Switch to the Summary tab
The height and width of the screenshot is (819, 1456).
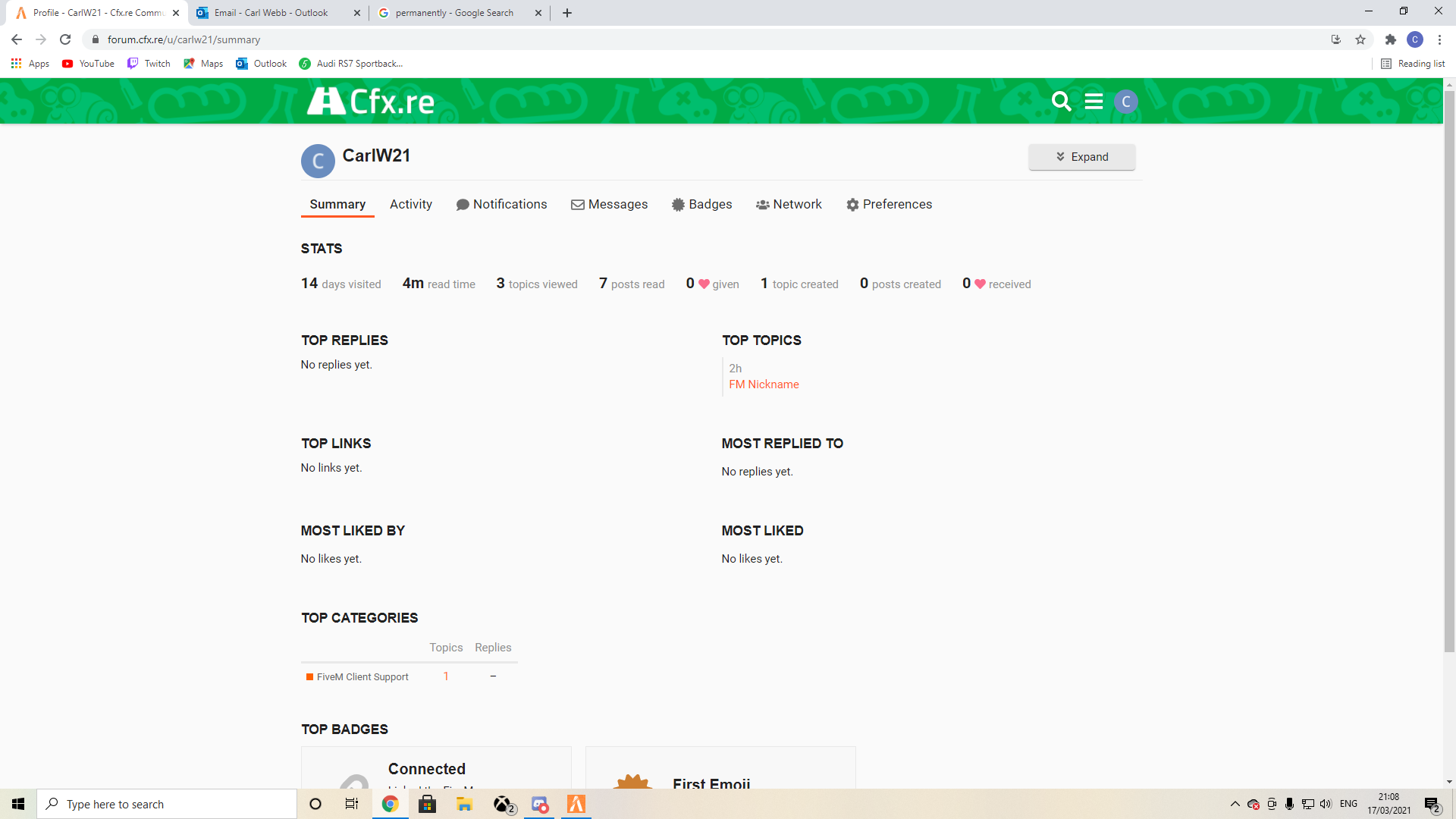[x=337, y=204]
